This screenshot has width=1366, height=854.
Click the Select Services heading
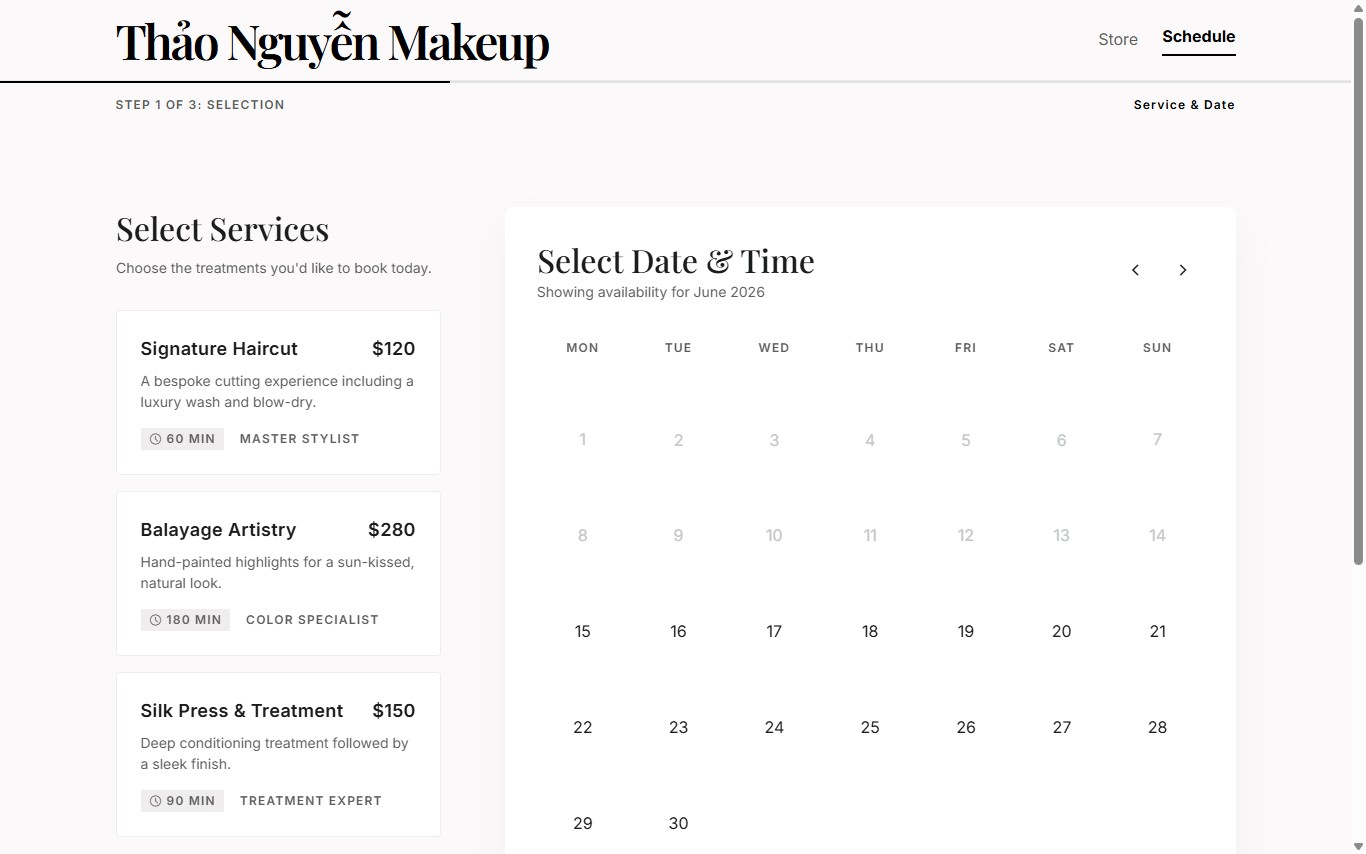pos(222,229)
